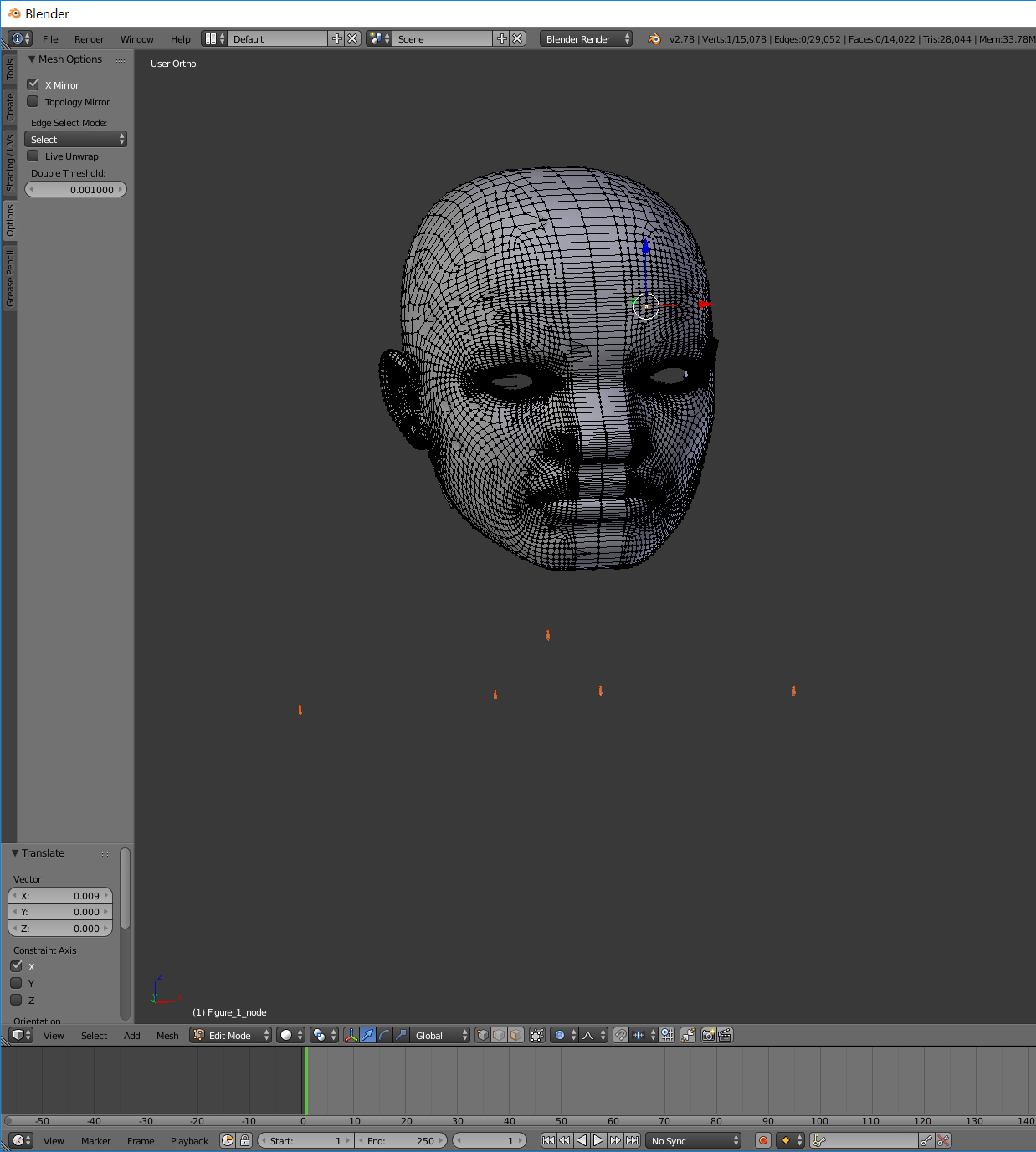Open the Render menu
This screenshot has width=1036, height=1152.
[89, 38]
